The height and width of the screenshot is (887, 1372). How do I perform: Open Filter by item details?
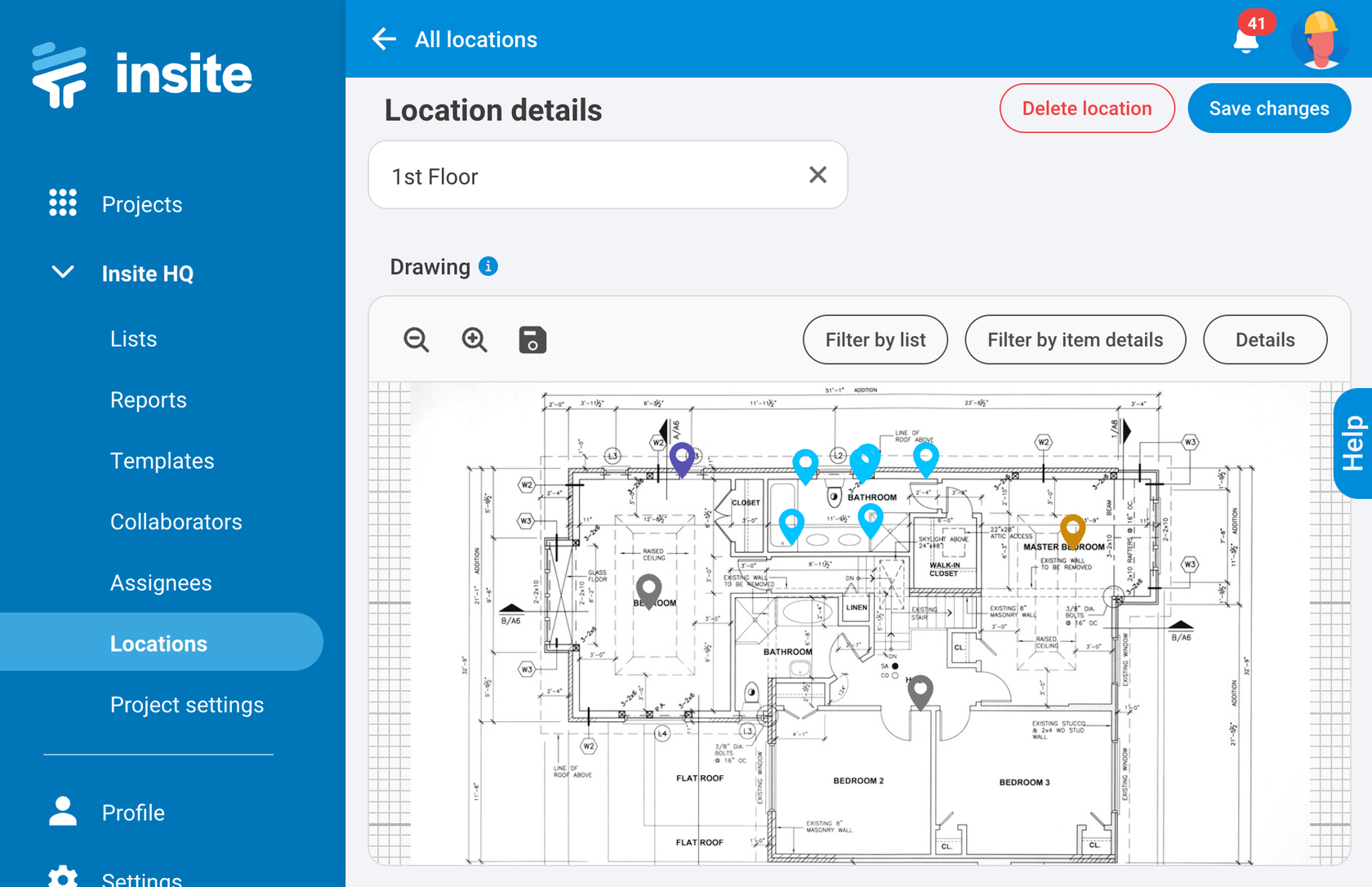(1075, 340)
